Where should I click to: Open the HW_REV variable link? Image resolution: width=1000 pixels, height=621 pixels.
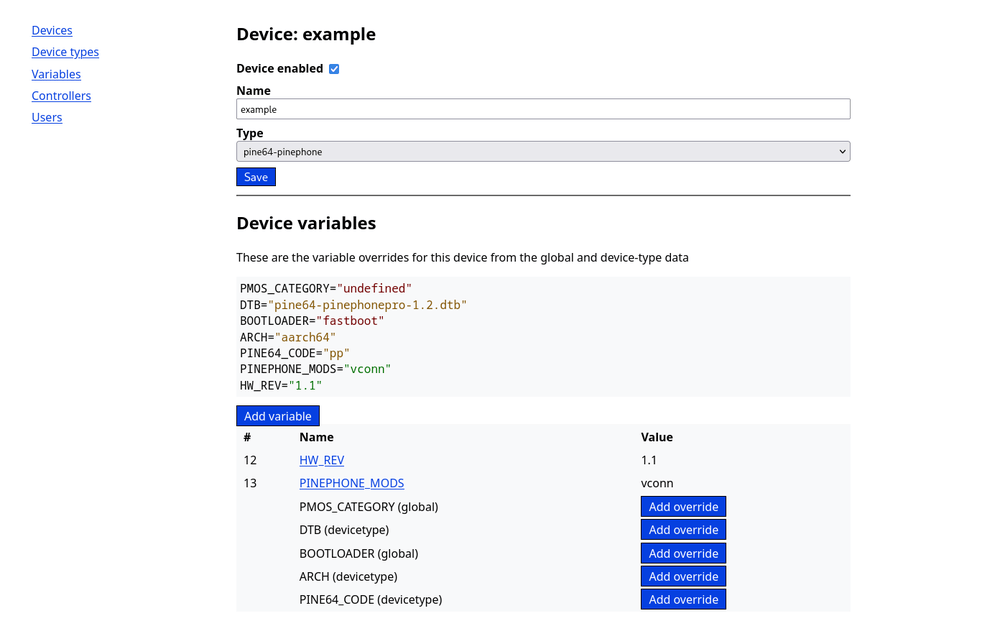(321, 460)
